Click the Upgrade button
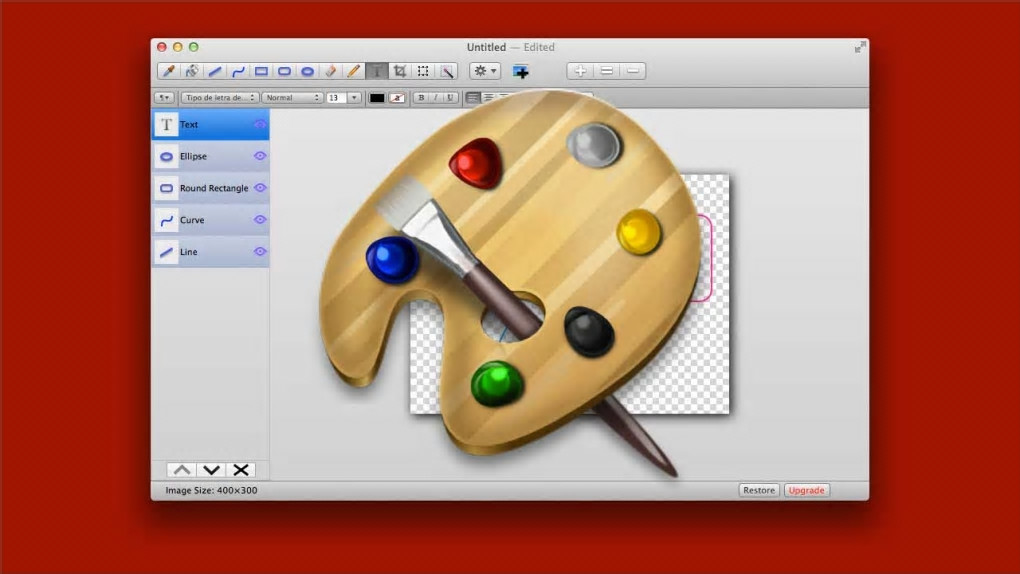The height and width of the screenshot is (574, 1020). (x=807, y=490)
